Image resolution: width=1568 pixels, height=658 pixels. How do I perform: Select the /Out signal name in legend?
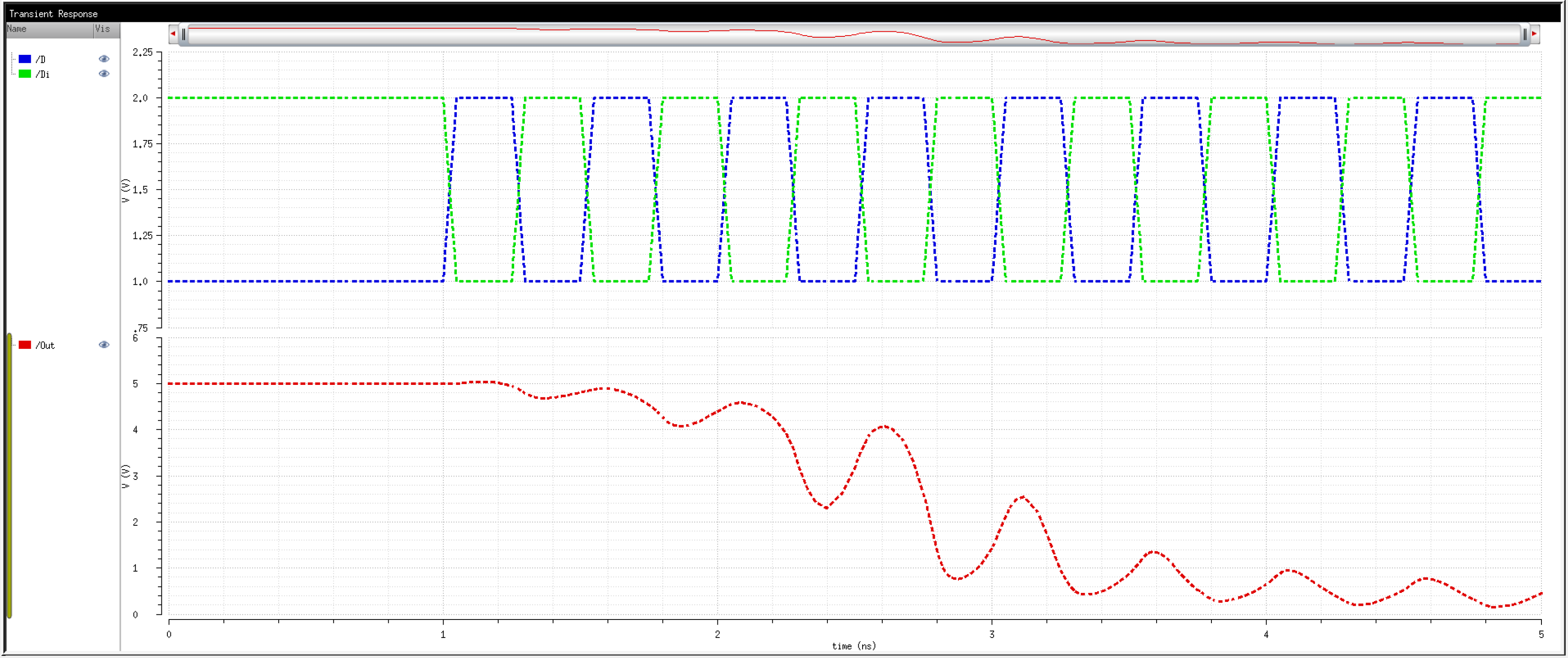[x=45, y=346]
